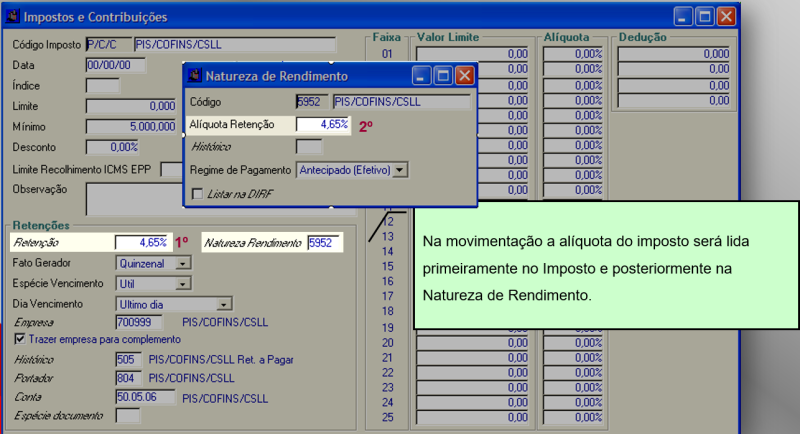The width and height of the screenshot is (800, 434).
Task: Click the Desconto percentage field
Action: coord(112,147)
